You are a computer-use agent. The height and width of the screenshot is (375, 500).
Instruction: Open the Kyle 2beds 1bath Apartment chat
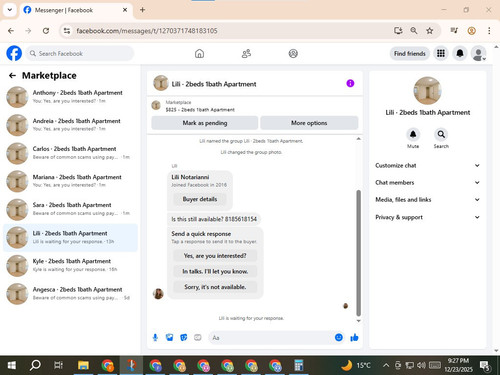[x=70, y=265]
